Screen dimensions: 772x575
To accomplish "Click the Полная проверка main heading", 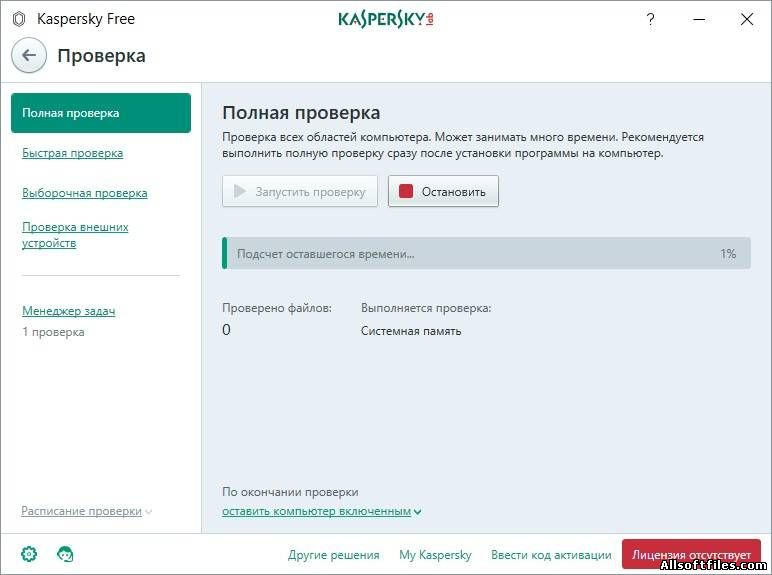I will pos(301,113).
